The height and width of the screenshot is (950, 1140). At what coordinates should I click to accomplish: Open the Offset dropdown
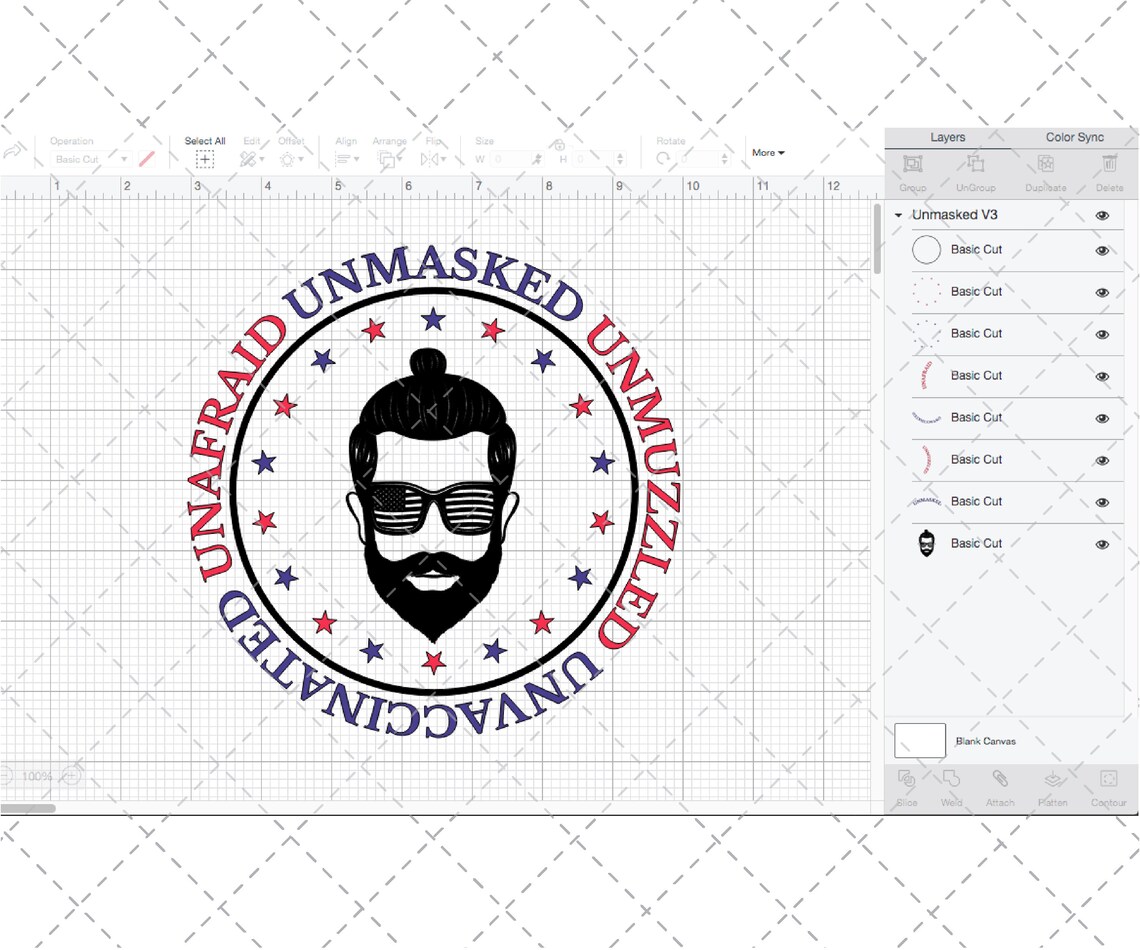tap(291, 159)
